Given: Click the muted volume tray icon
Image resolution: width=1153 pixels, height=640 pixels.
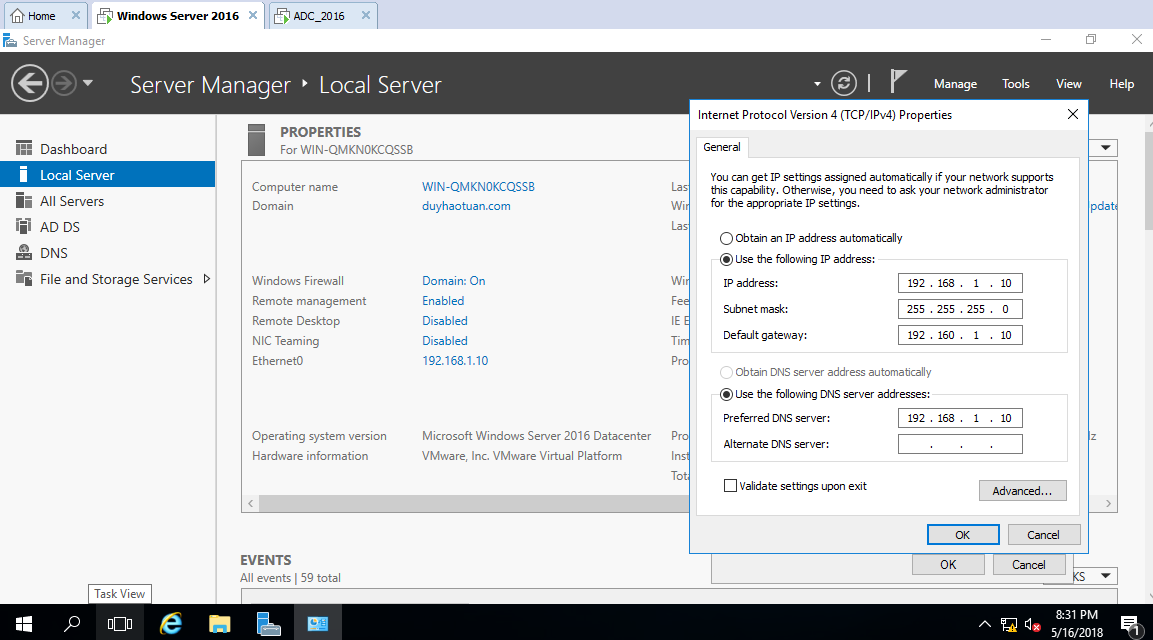Looking at the screenshot, I should [1032, 625].
